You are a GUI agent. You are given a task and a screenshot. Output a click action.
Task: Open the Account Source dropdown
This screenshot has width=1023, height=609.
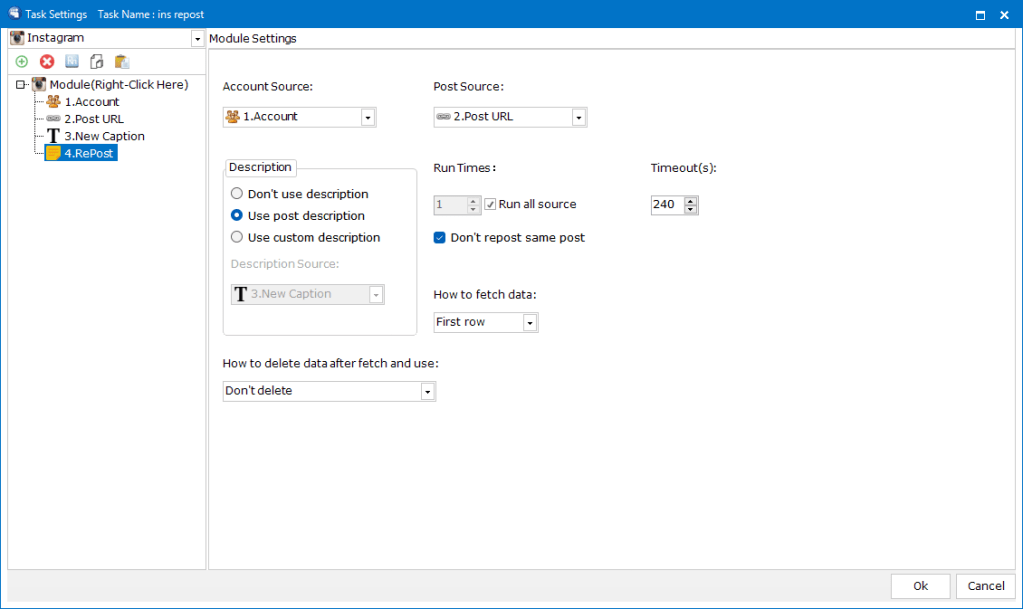tap(368, 117)
